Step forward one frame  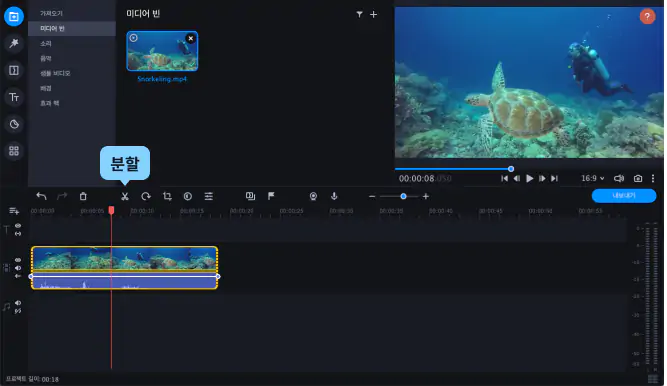coord(542,178)
